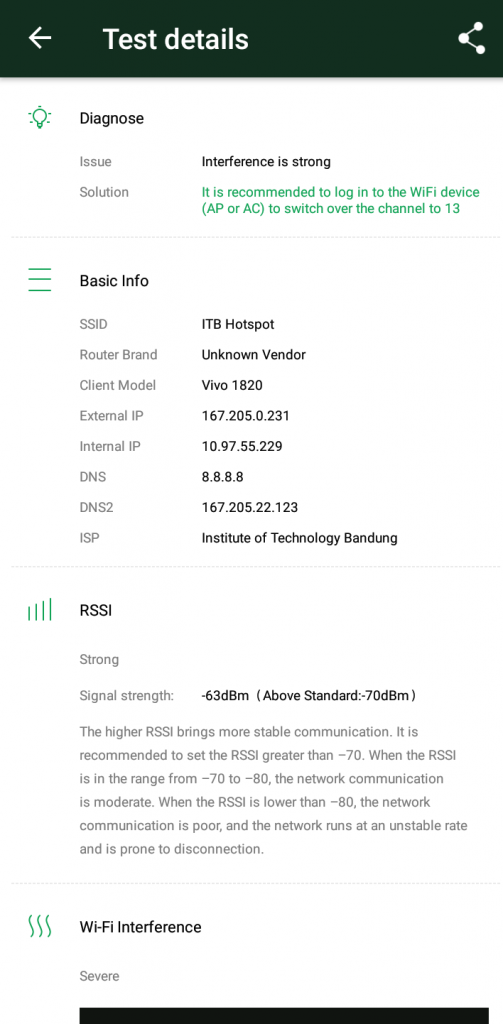The height and width of the screenshot is (1024, 503).
Task: Click the Wi-Fi Interference waves icon
Action: pyautogui.click(x=40, y=927)
